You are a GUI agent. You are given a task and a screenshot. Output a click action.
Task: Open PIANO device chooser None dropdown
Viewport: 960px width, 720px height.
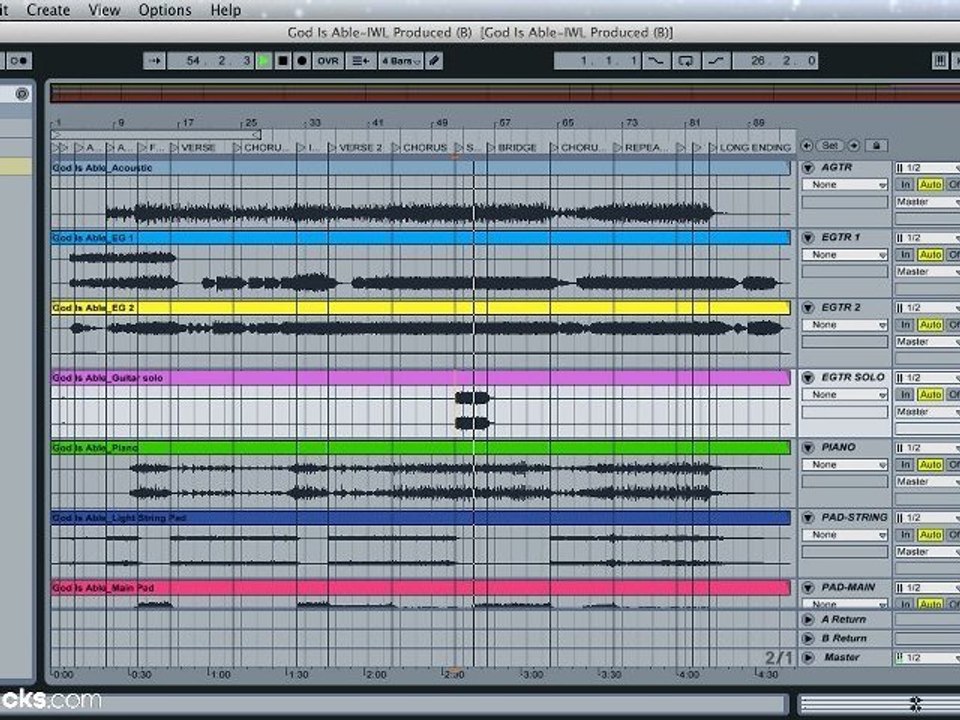tap(845, 465)
